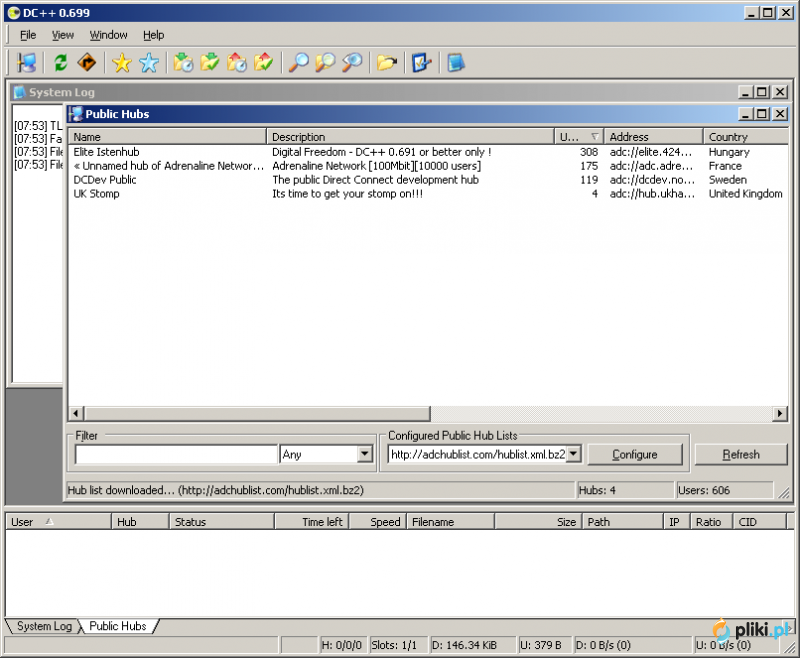
Task: Select the 'Unnamed hub of Adrenaline Networ…' row
Action: click(428, 166)
